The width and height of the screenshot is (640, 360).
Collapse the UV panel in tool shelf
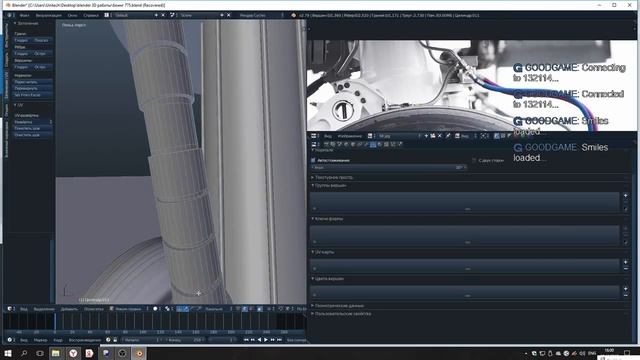[x=19, y=105]
